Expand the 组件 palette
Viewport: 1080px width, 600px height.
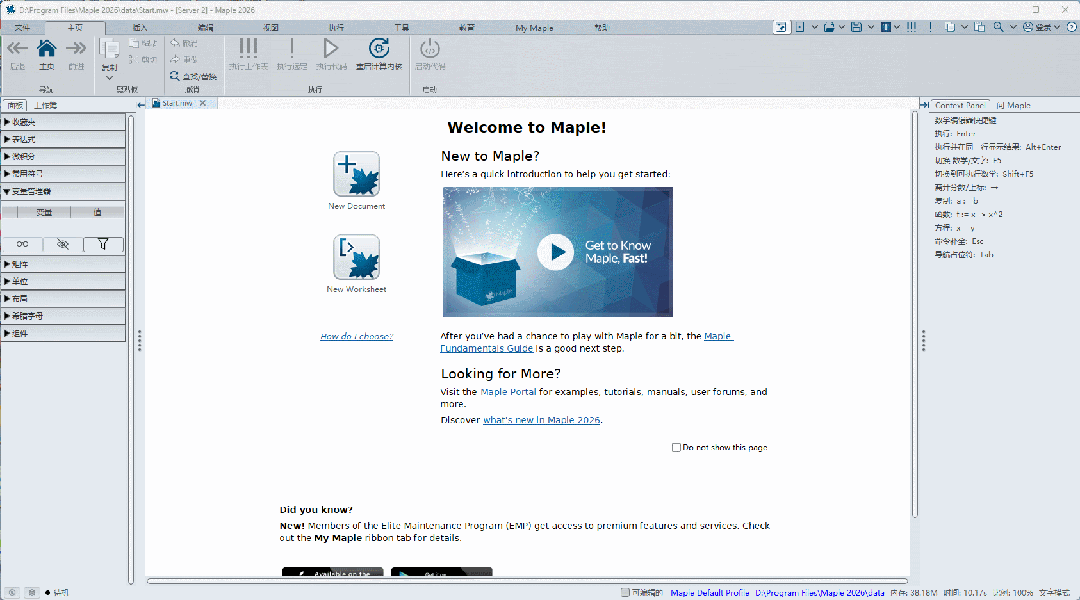pyautogui.click(x=63, y=333)
